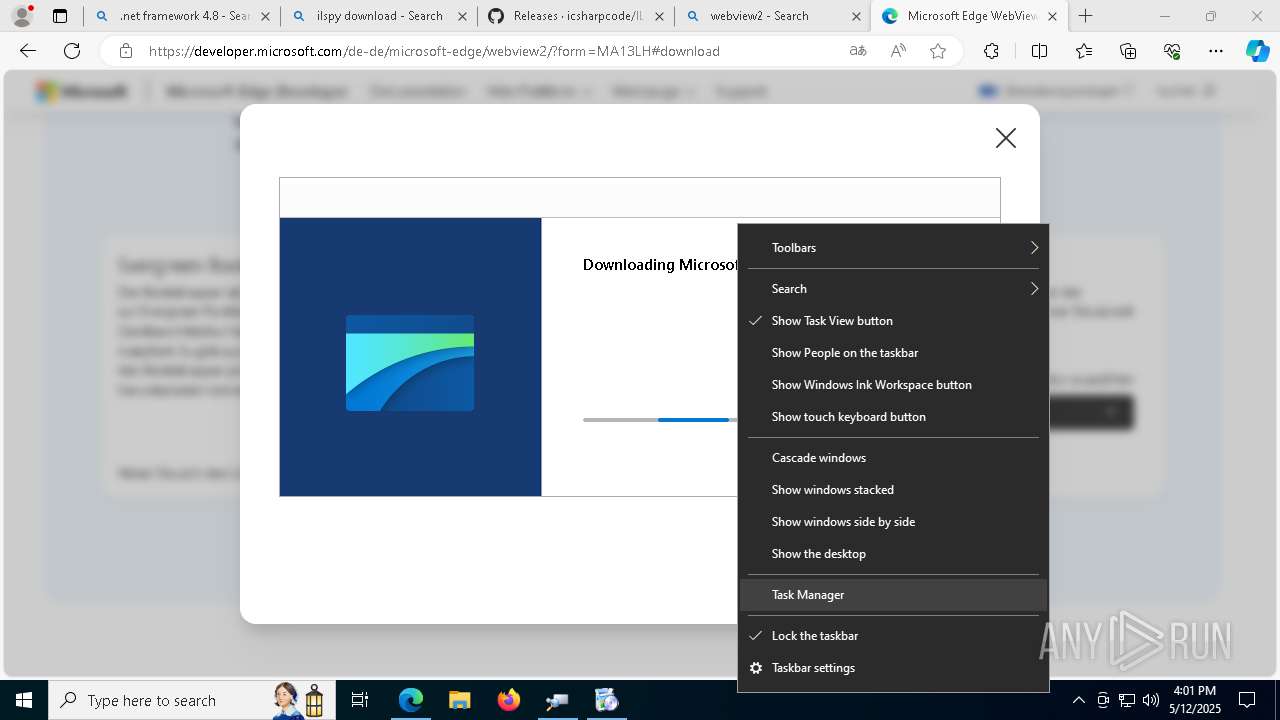Open network status tray icon
1280x720 pixels.
tap(1127, 700)
